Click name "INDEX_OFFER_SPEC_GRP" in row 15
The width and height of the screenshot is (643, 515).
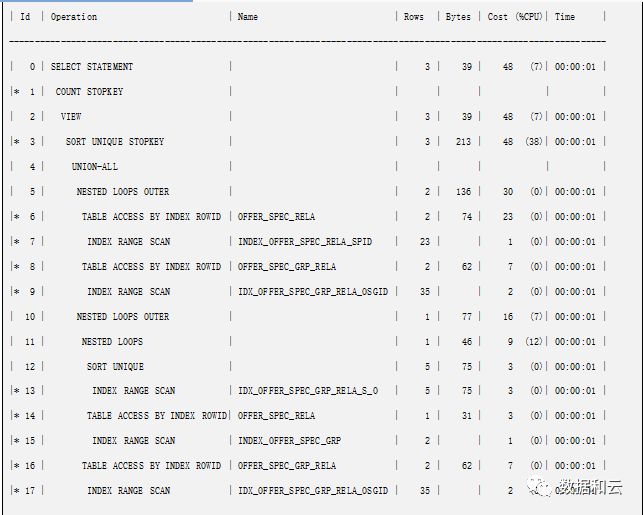[x=290, y=441]
